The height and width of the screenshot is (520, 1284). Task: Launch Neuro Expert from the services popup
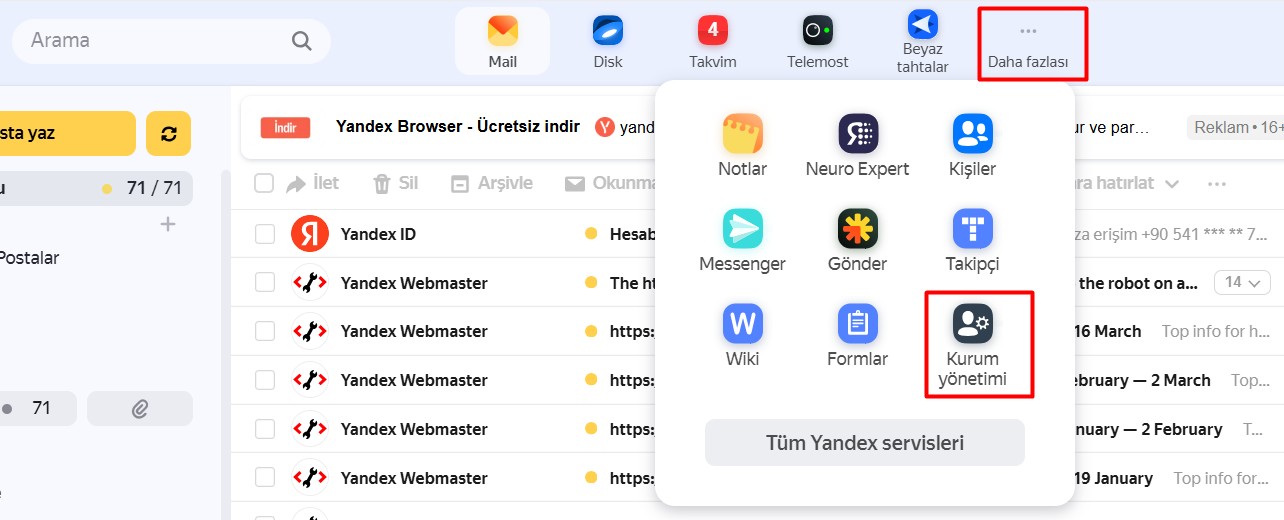[x=857, y=134]
